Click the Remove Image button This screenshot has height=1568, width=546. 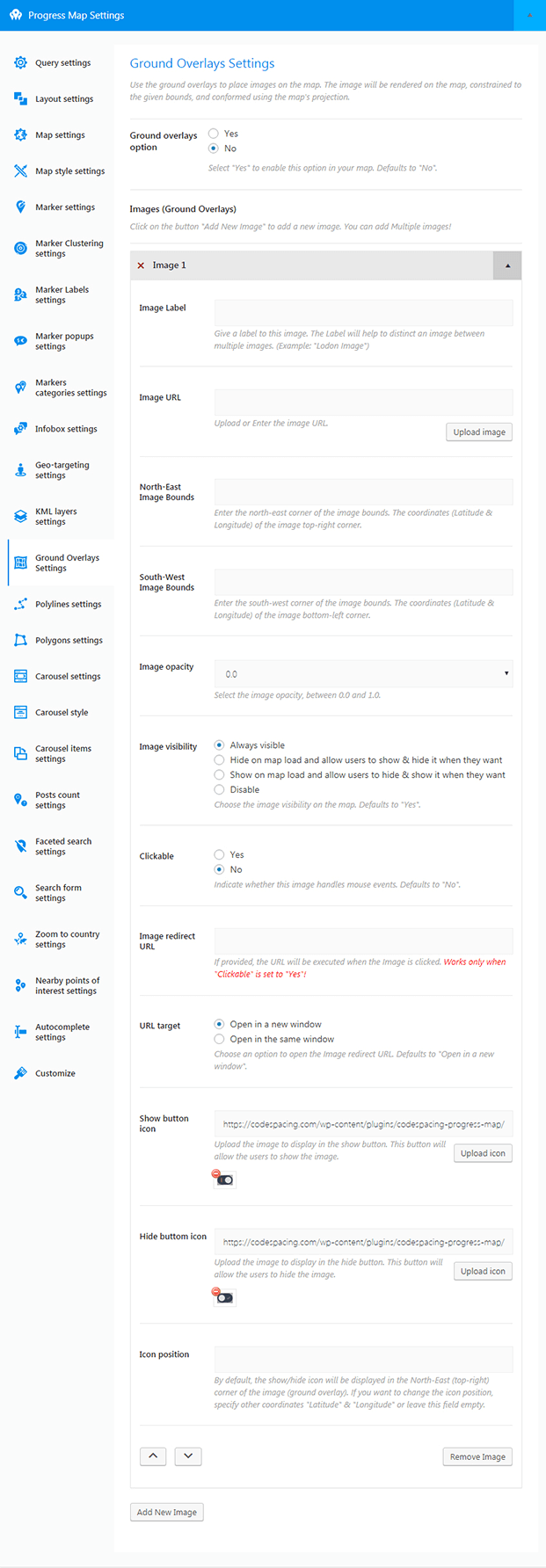tap(477, 1456)
